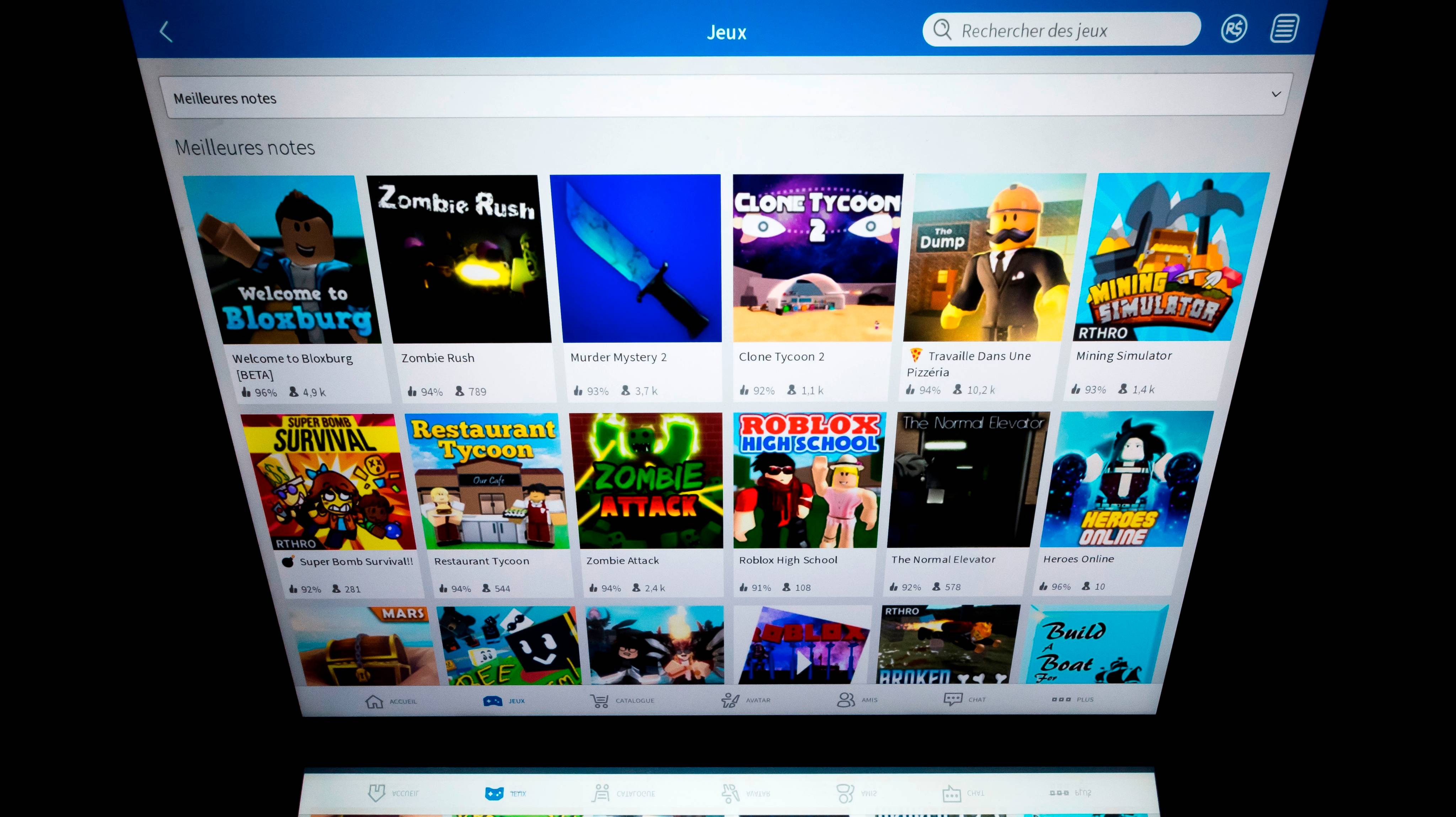Viewport: 1456px width, 817px height.
Task: Click the 789 players count for Zombie Rush
Action: (477, 392)
